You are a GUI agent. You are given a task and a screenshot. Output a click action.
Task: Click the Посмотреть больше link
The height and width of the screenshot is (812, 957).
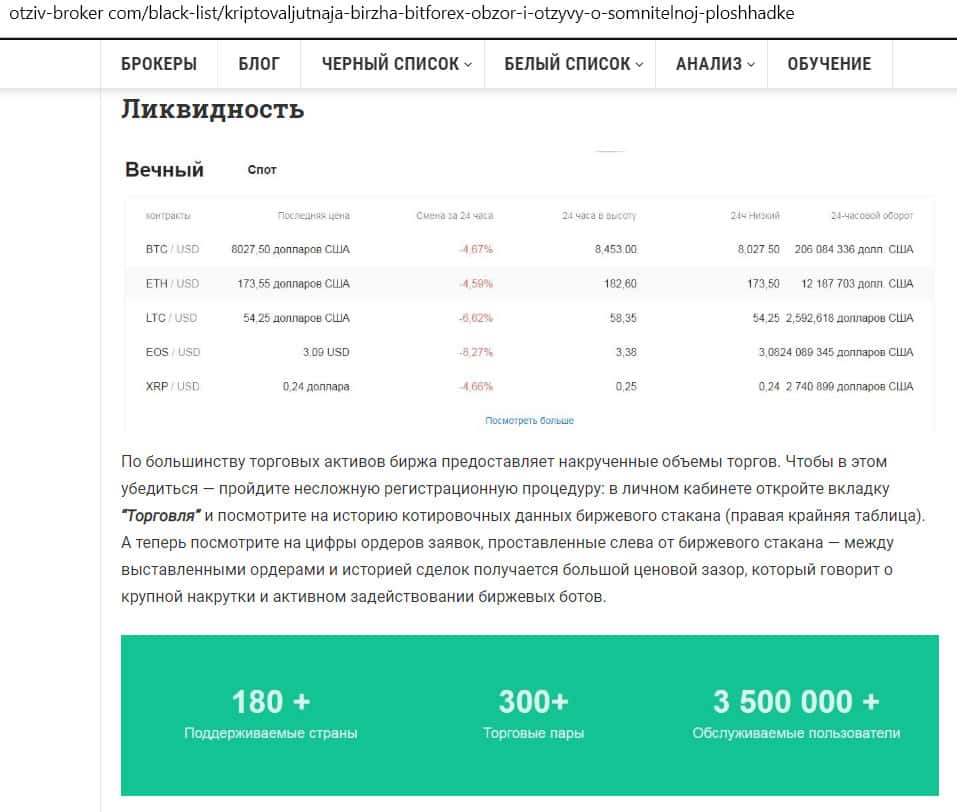coord(529,421)
